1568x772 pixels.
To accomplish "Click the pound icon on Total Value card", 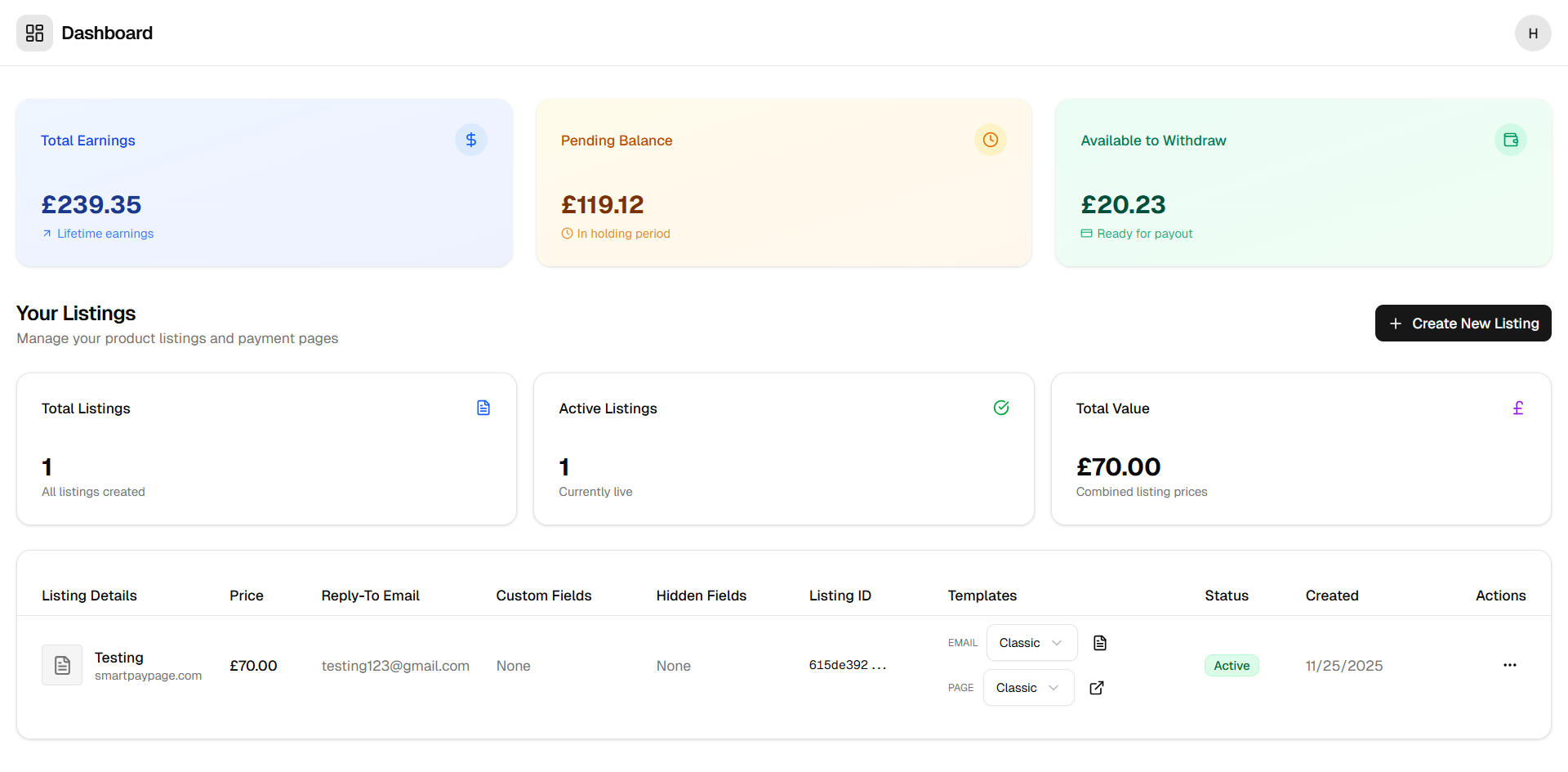I will click(x=1518, y=408).
